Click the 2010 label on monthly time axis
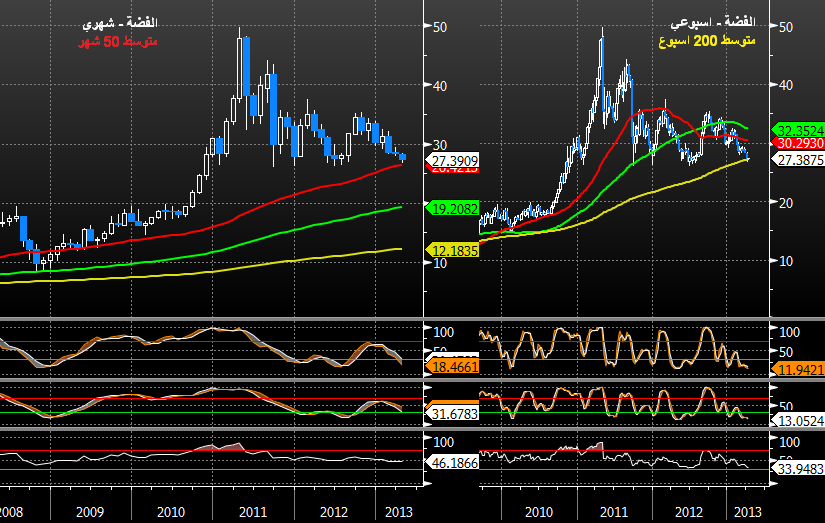Screen dimensions: 825x523 point(171,512)
